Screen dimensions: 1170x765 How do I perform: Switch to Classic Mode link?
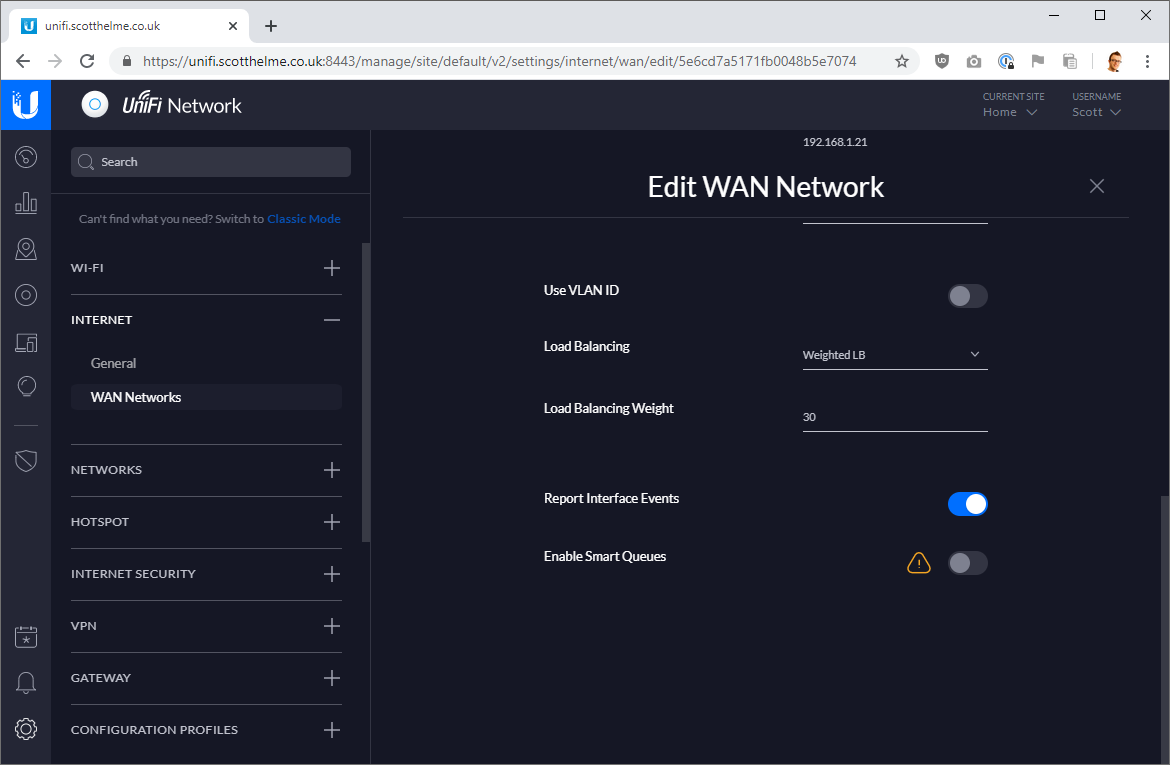(303, 219)
